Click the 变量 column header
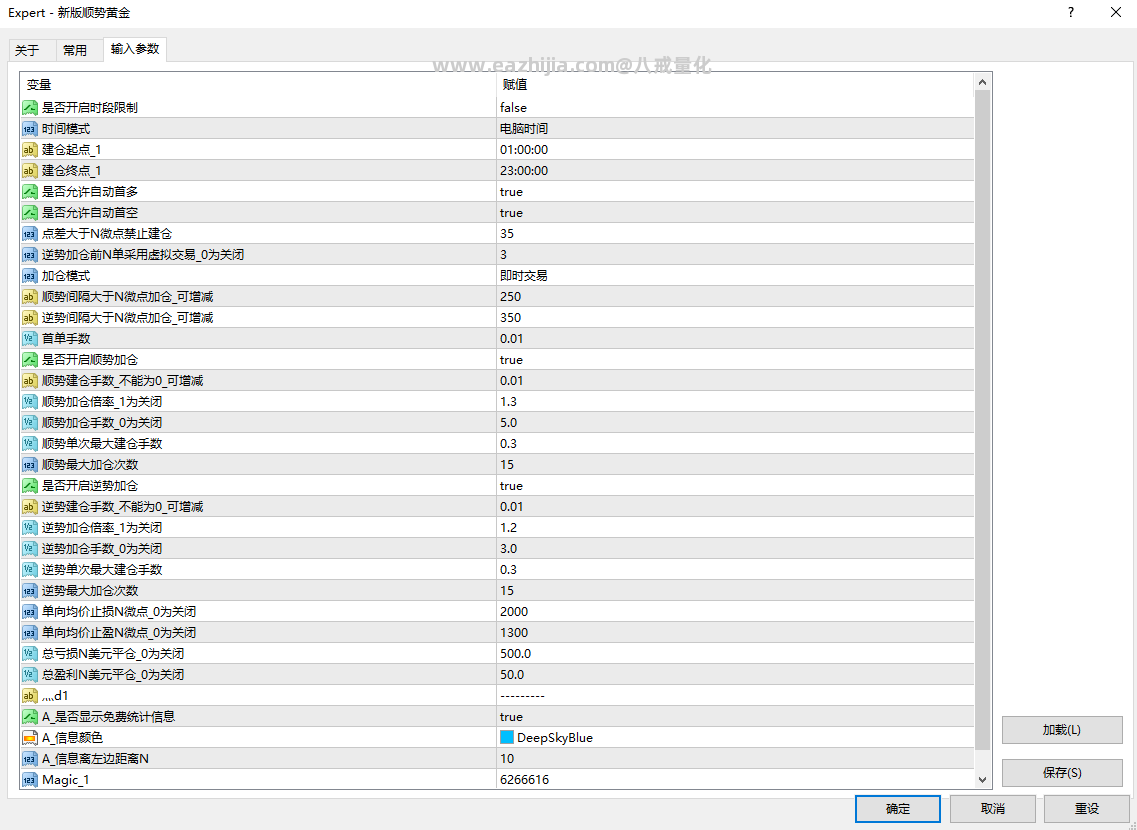1137x830 pixels. 259,85
